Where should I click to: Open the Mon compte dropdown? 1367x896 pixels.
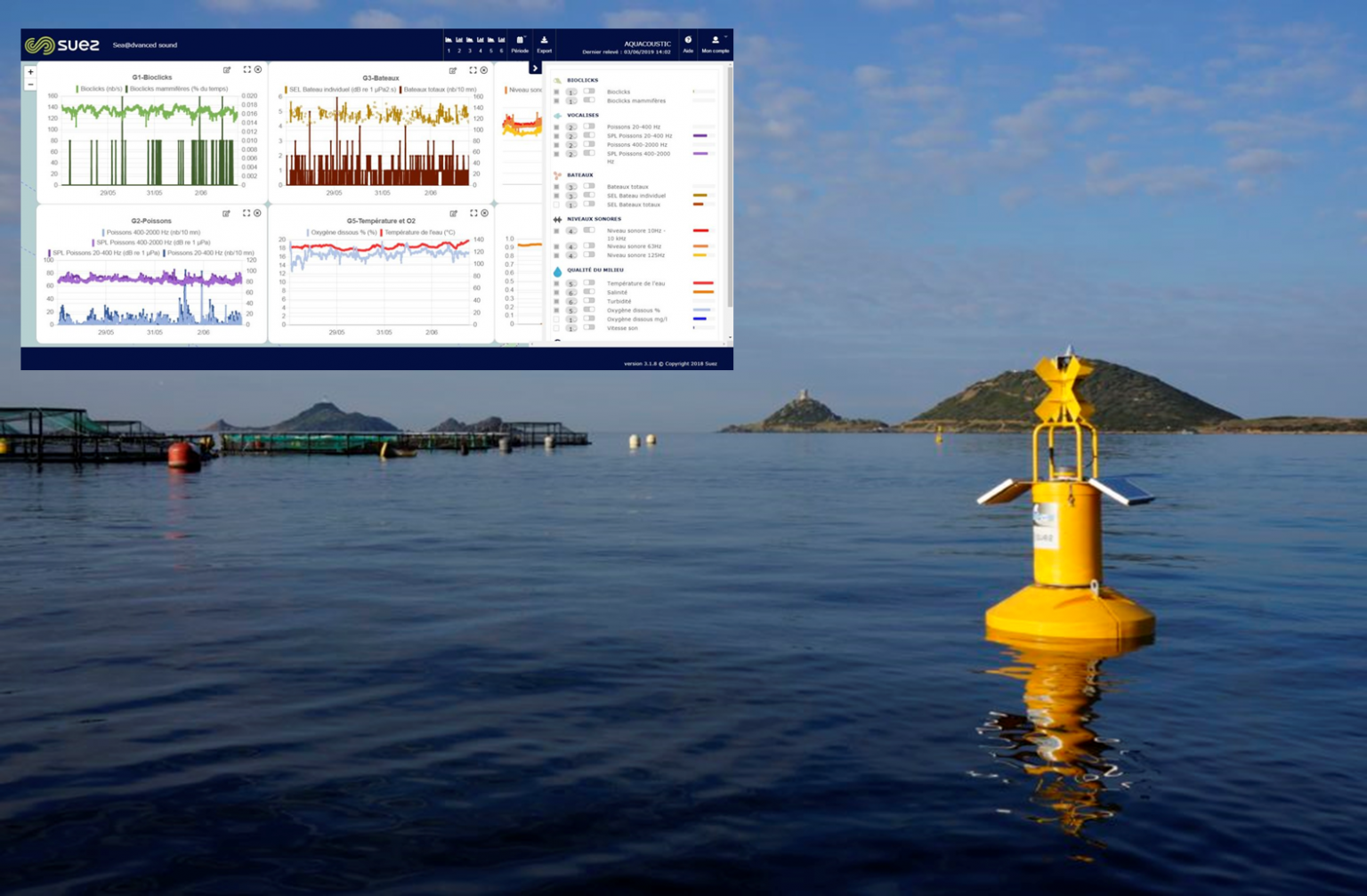[x=716, y=41]
